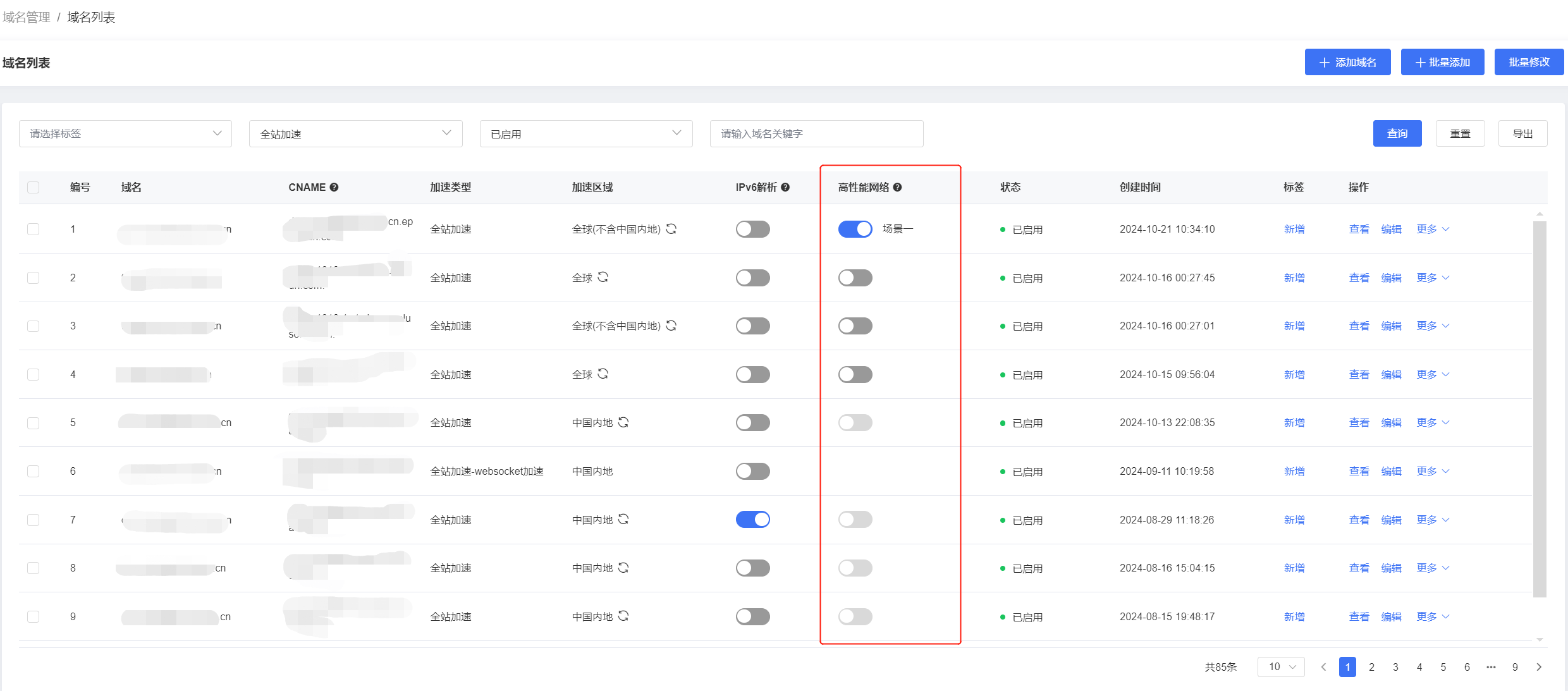Screen dimensions: 1568x691
Task: Go to page 3
Action: [x=1395, y=667]
